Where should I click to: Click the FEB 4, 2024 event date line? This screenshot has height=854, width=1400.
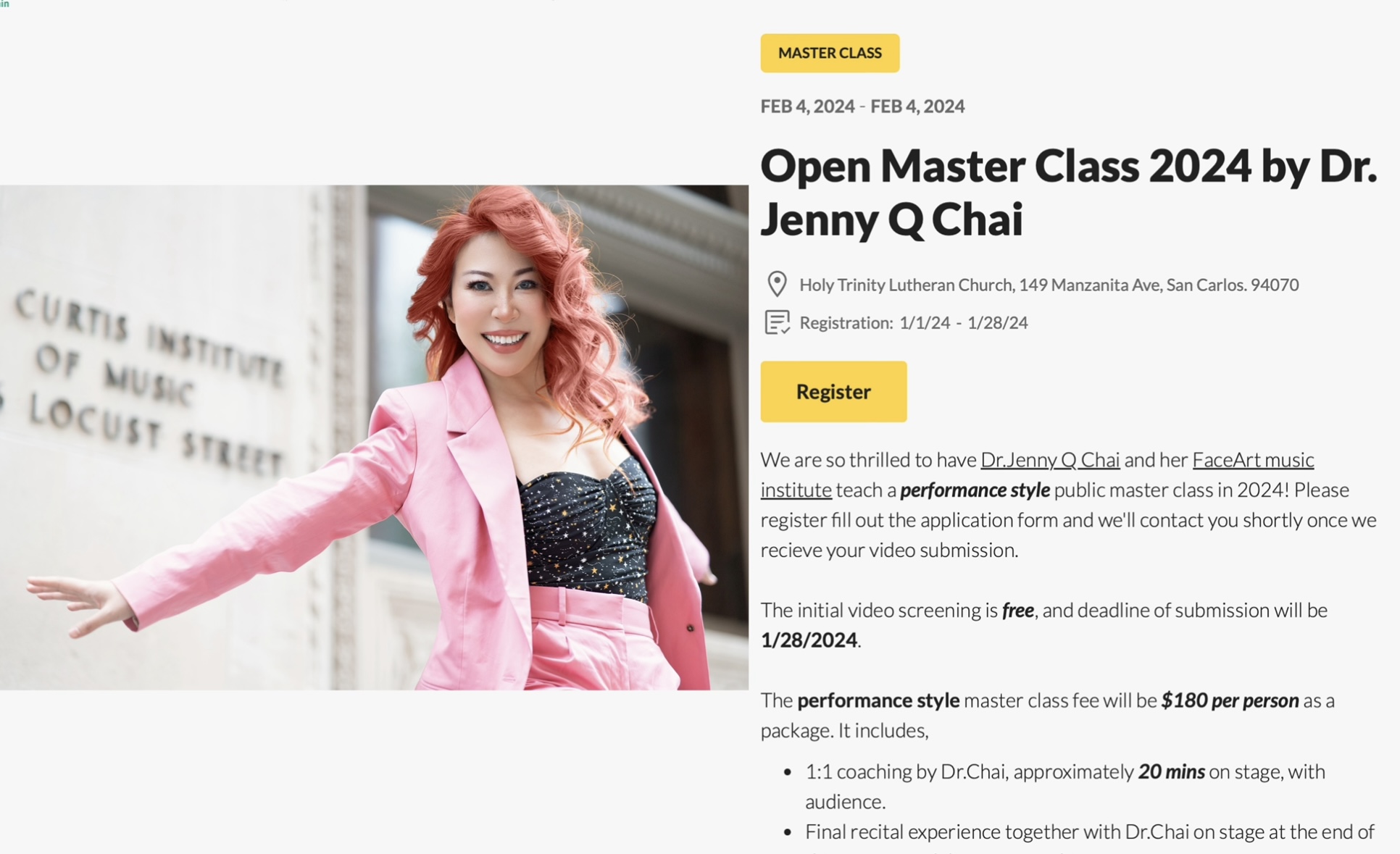pyautogui.click(x=862, y=106)
